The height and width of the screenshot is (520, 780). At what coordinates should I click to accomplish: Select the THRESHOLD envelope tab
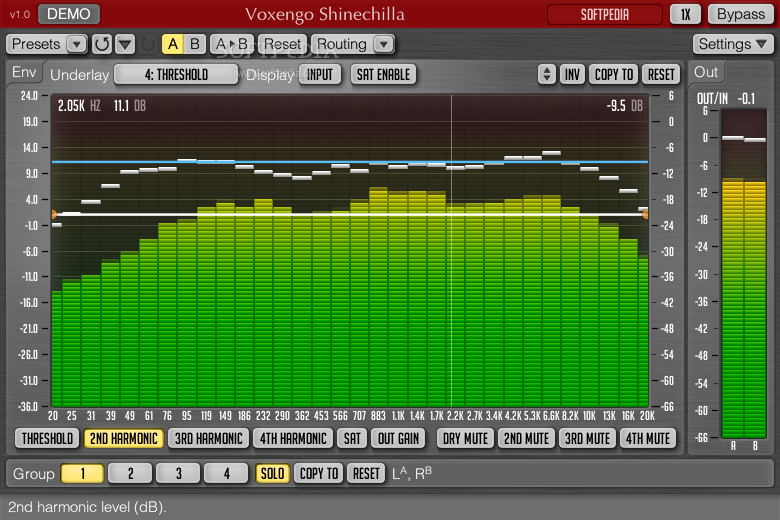(47, 438)
